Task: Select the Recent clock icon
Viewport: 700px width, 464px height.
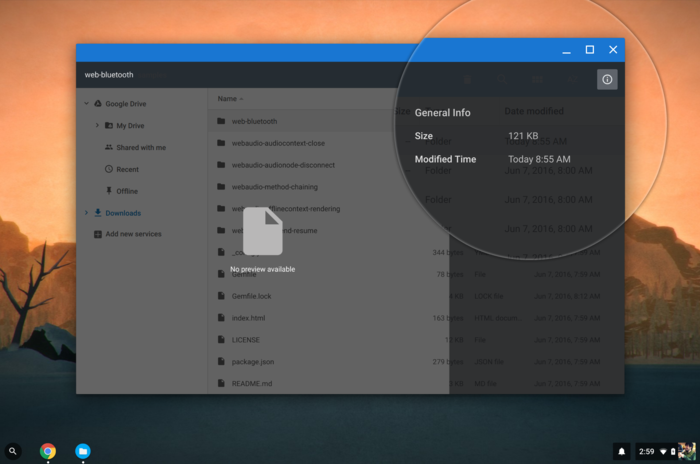Action: [109, 169]
